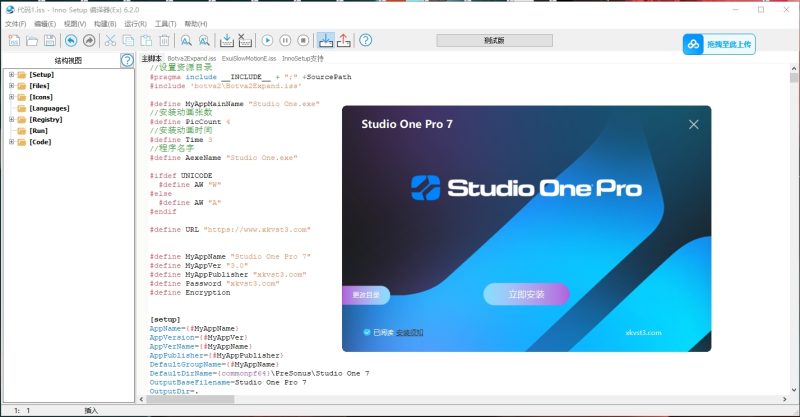Open help via toolbar question mark icon

click(365, 40)
